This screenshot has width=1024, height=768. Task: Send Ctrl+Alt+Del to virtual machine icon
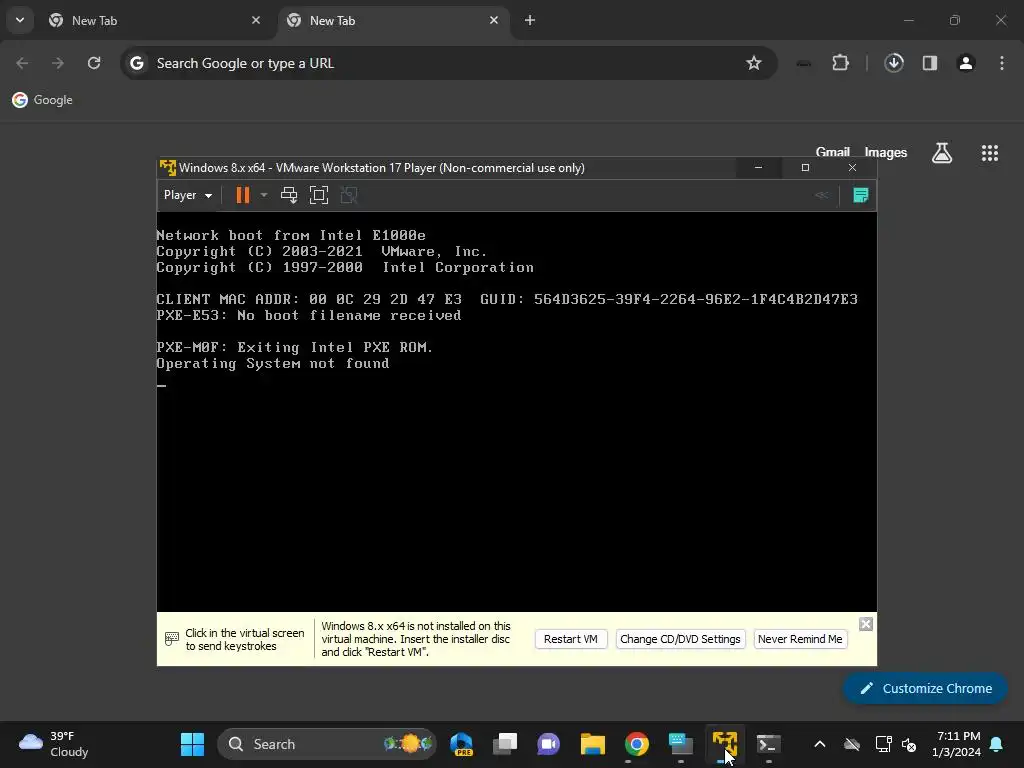tap(289, 195)
